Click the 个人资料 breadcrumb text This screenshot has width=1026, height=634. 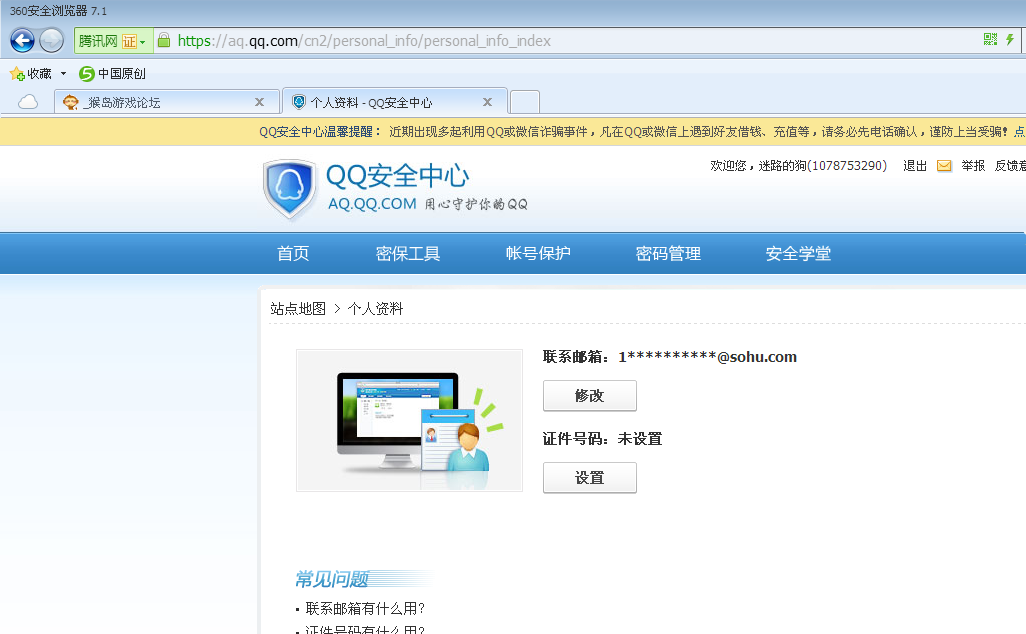point(375,309)
